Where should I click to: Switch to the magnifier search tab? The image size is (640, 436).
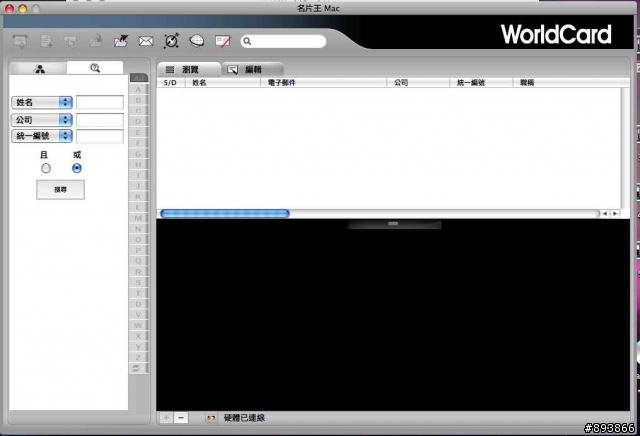point(95,68)
